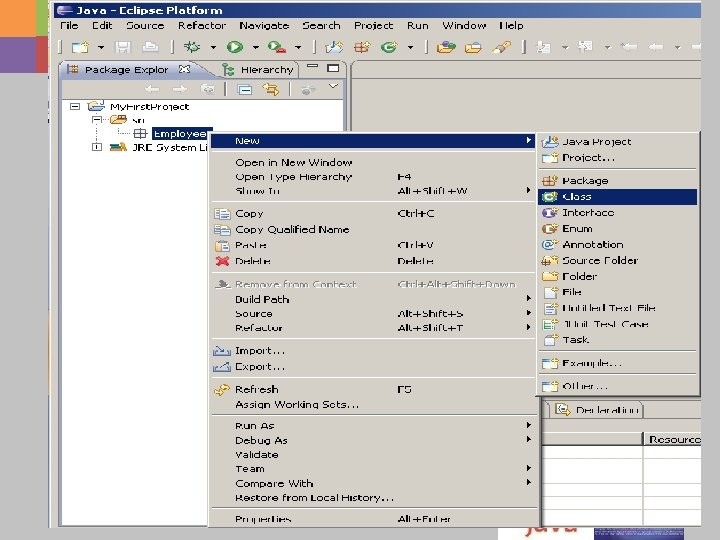
Task: Start debugging with the bug icon
Action: [192, 47]
